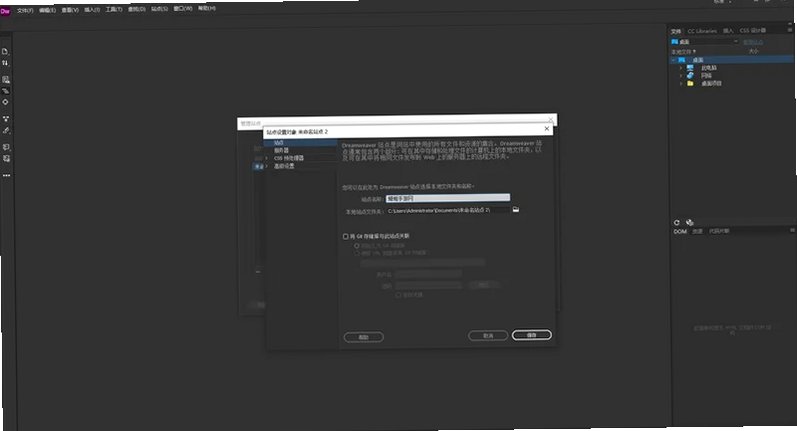Close the site setup dialog
This screenshot has width=797, height=431.
(547, 129)
